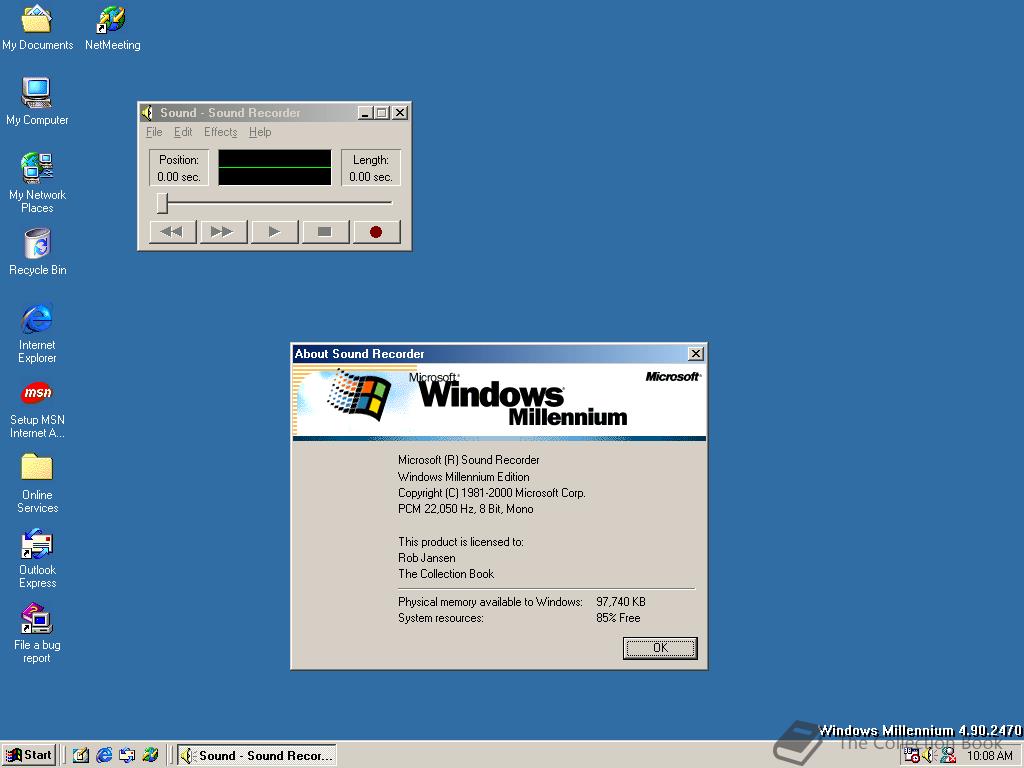Click the 'Length: 0.00 sec.' readout
This screenshot has width=1024, height=768.
point(371,168)
